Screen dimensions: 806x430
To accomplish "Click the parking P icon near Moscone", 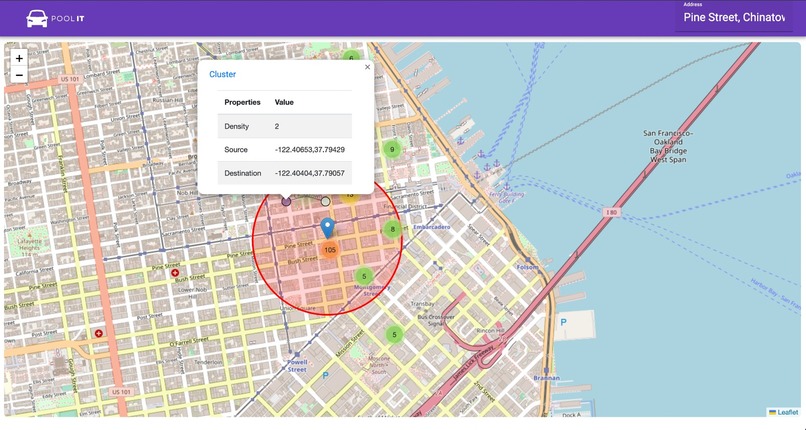I will tap(325, 376).
